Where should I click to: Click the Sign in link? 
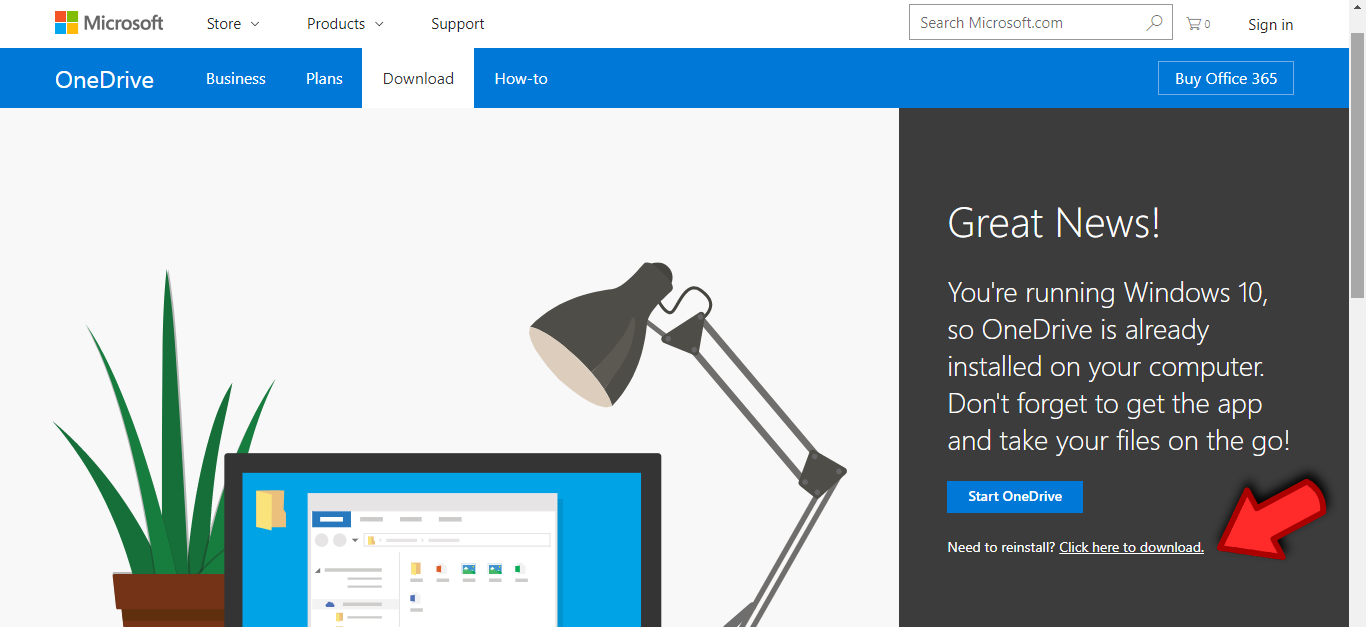click(x=1270, y=25)
